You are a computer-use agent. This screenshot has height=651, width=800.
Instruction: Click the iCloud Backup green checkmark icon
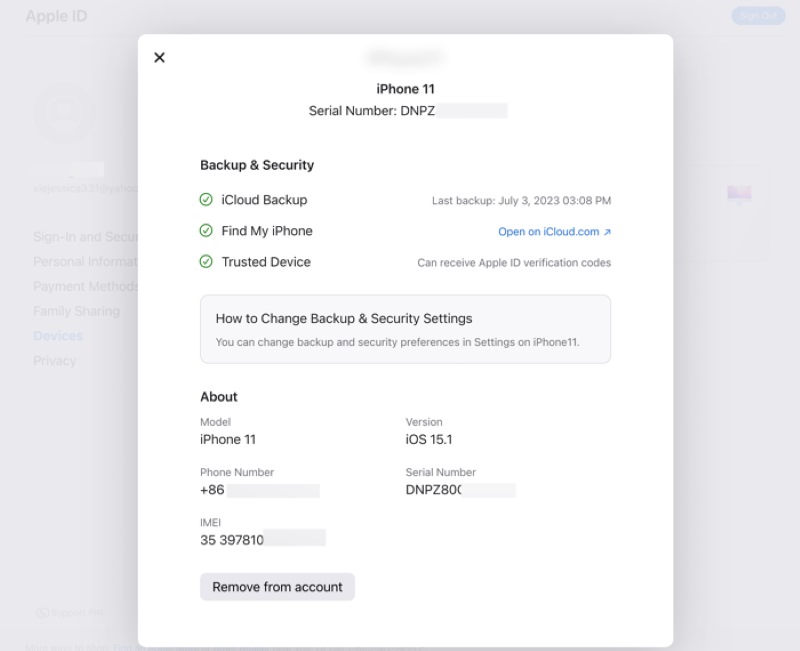pyautogui.click(x=206, y=199)
